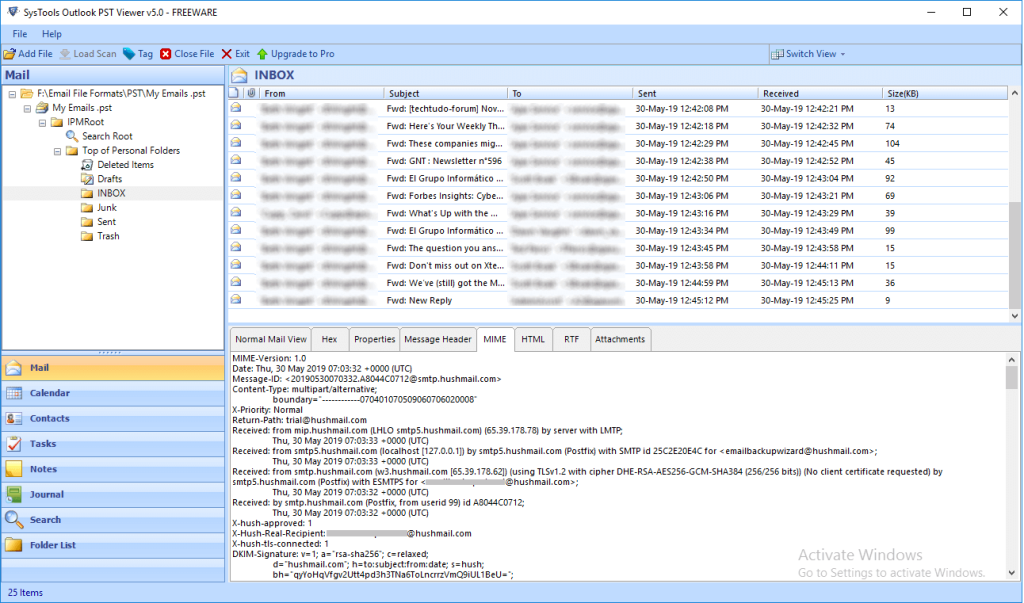The width and height of the screenshot is (1024, 603).
Task: Open the Contacts navigation pane
Action: click(113, 419)
